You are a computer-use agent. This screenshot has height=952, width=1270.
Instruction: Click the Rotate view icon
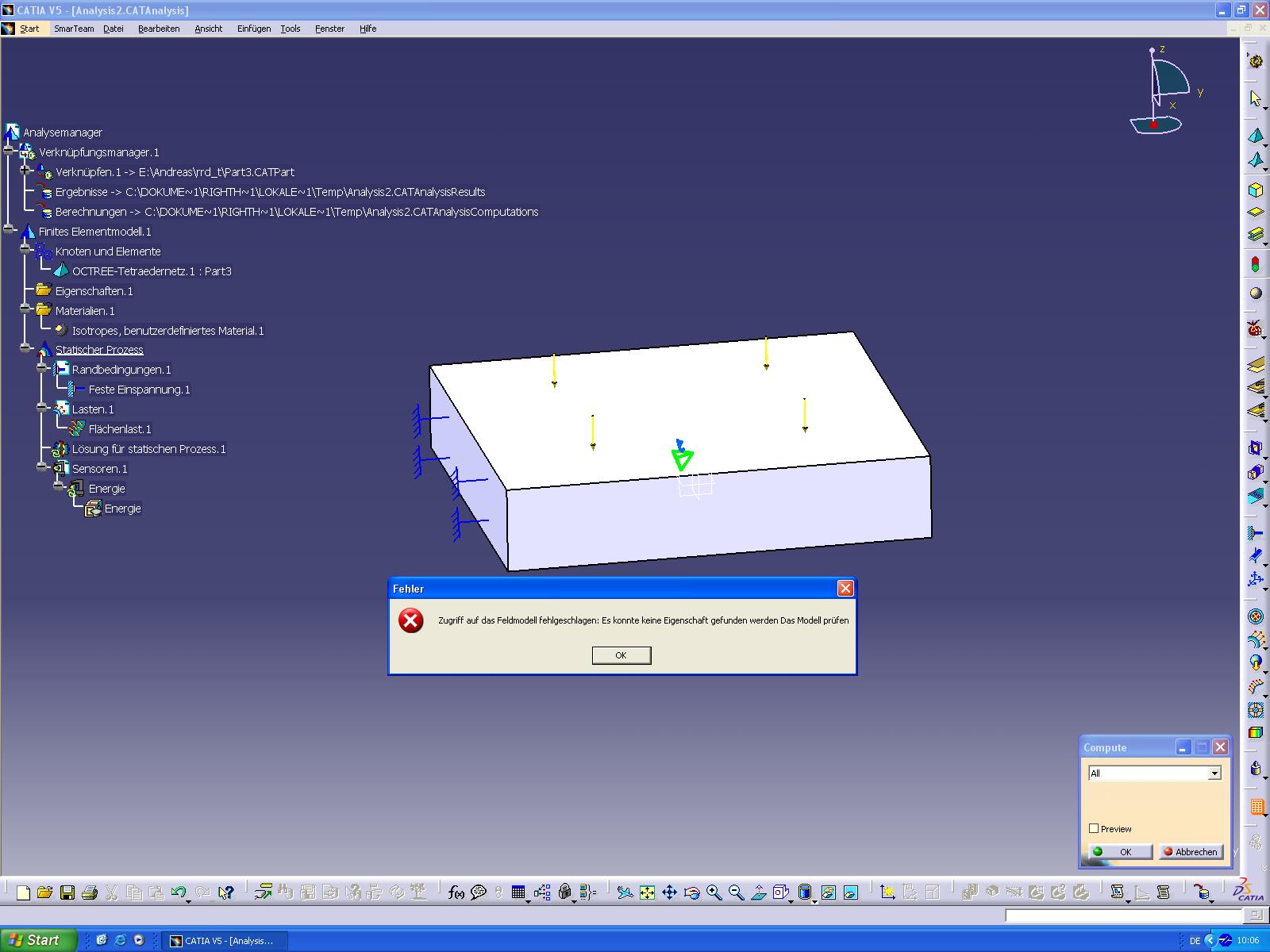(x=692, y=892)
